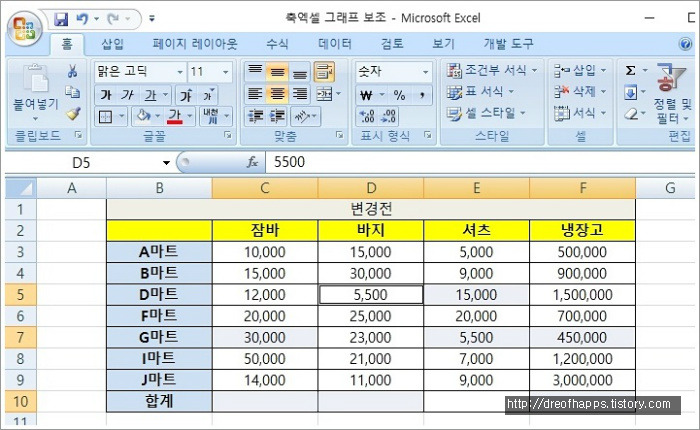
Task: Toggle italic formatting
Action: [128, 95]
